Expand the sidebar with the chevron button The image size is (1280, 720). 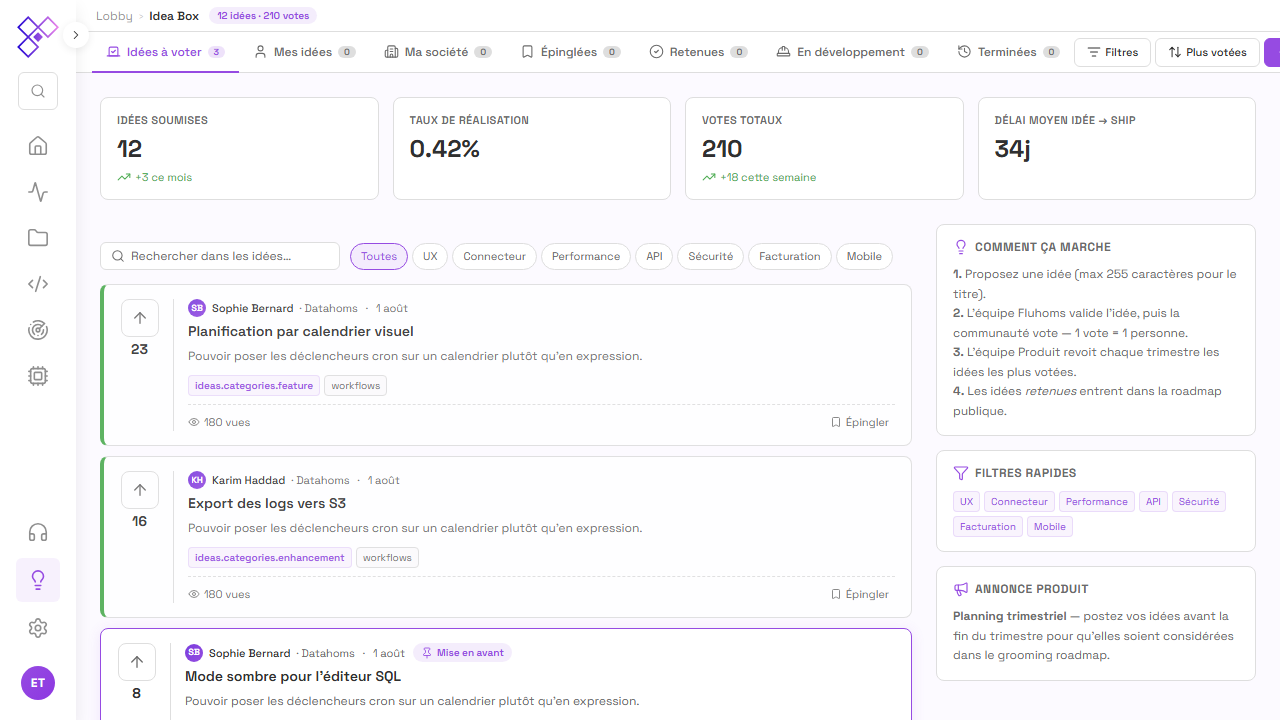click(x=76, y=35)
